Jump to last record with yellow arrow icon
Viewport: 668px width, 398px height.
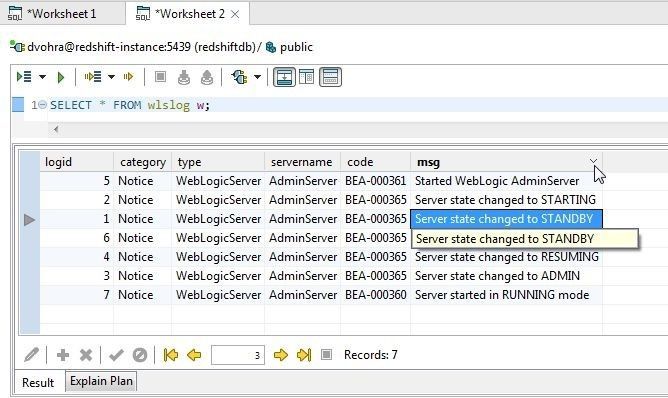(304, 355)
